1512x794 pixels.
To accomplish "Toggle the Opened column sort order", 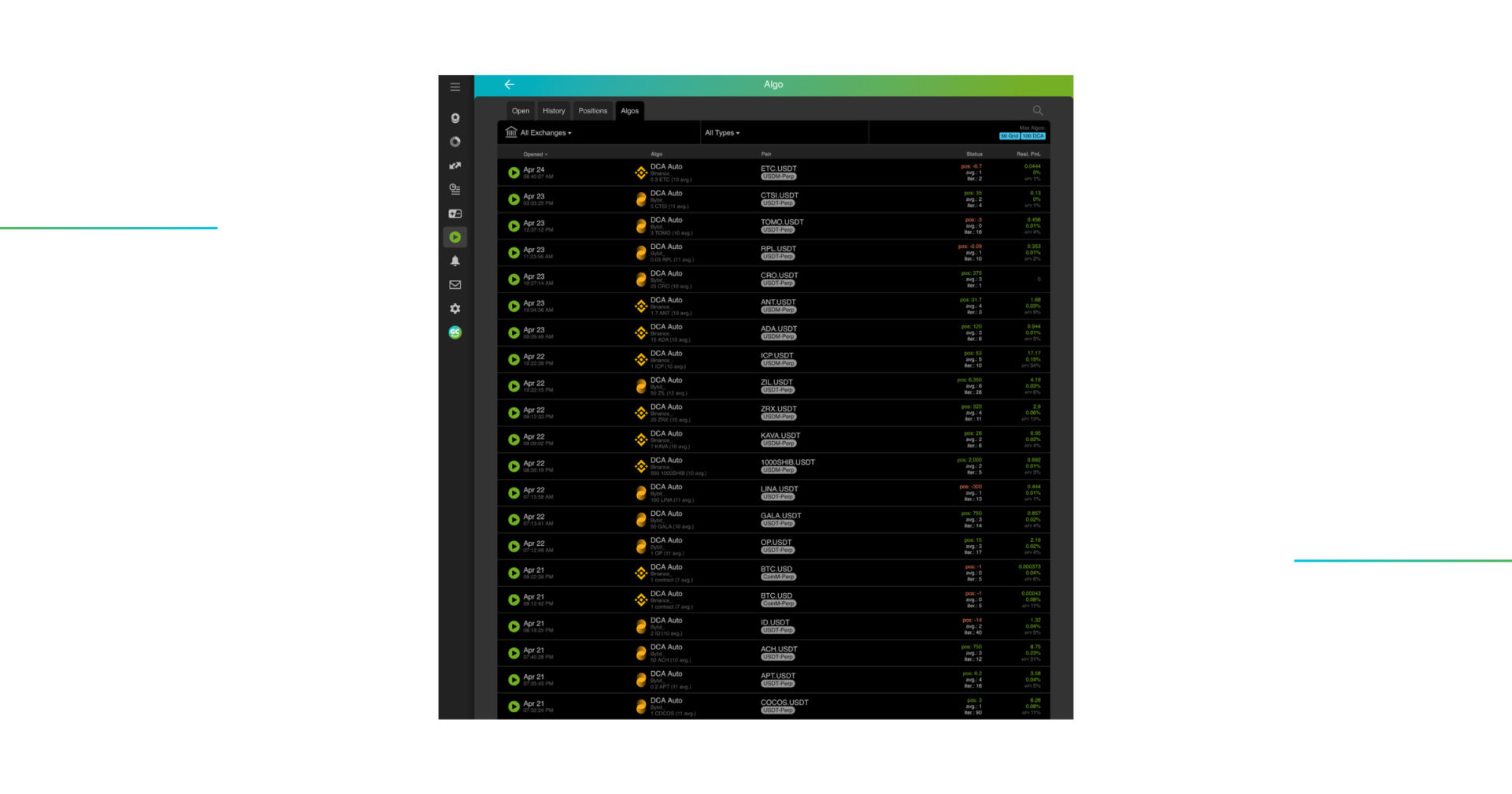I will [535, 154].
